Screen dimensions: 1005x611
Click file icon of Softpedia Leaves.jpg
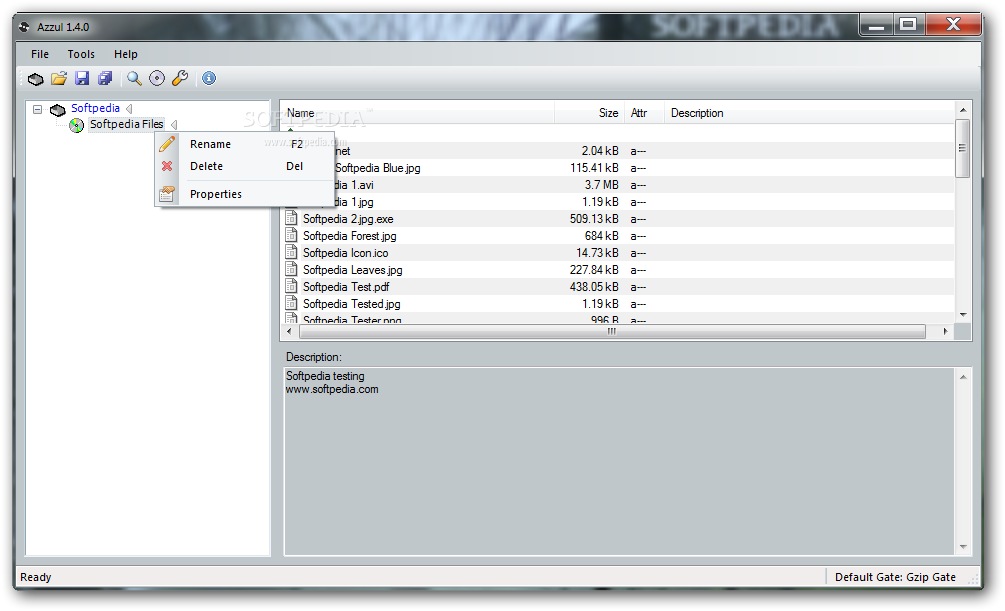(292, 269)
